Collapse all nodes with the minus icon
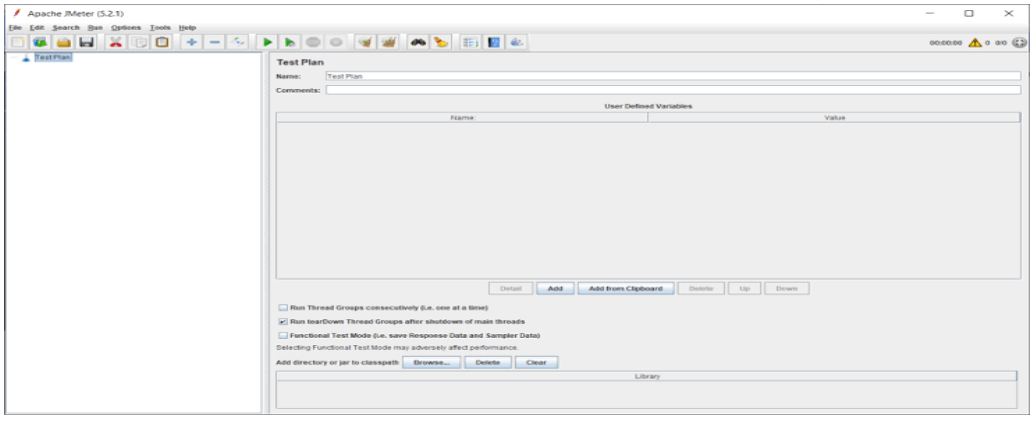1033x421 pixels. pyautogui.click(x=215, y=42)
